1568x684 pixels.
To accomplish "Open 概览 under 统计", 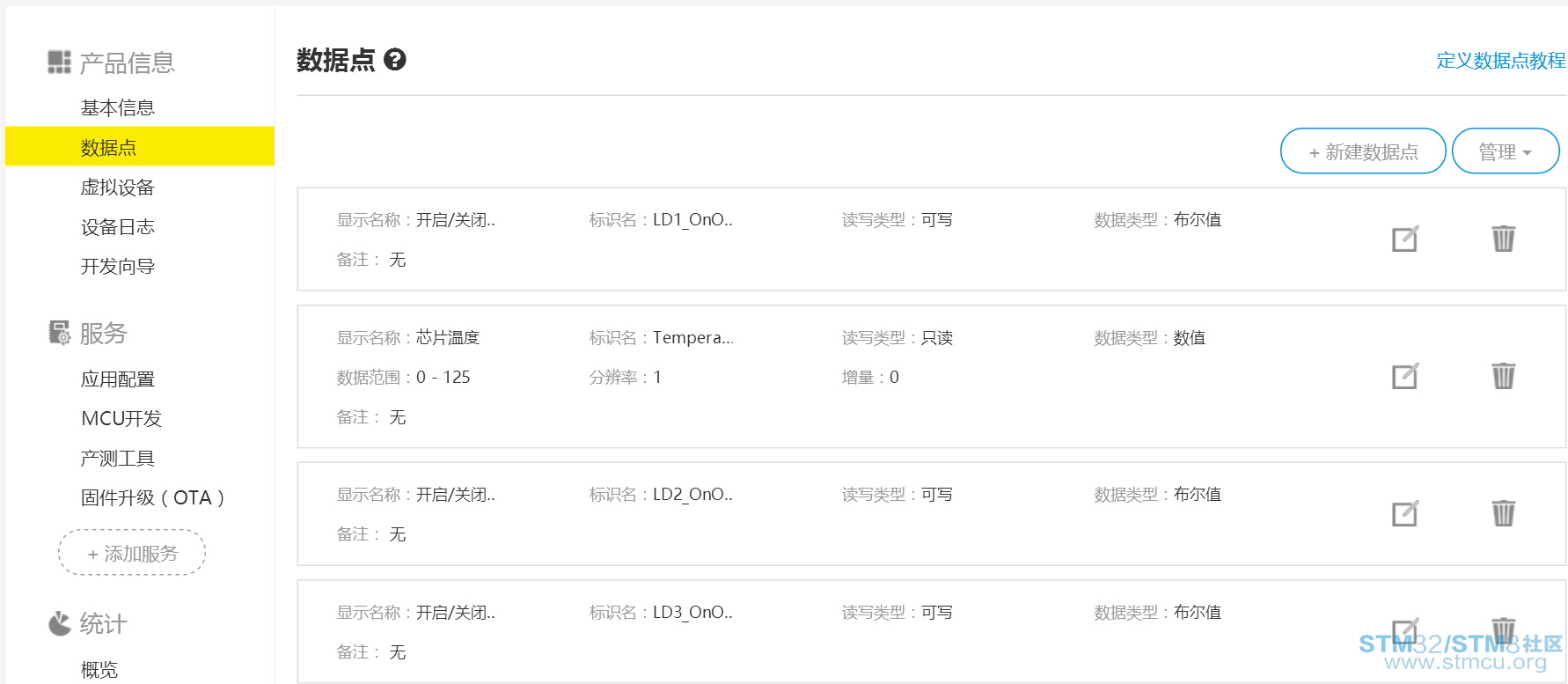I will tap(99, 670).
